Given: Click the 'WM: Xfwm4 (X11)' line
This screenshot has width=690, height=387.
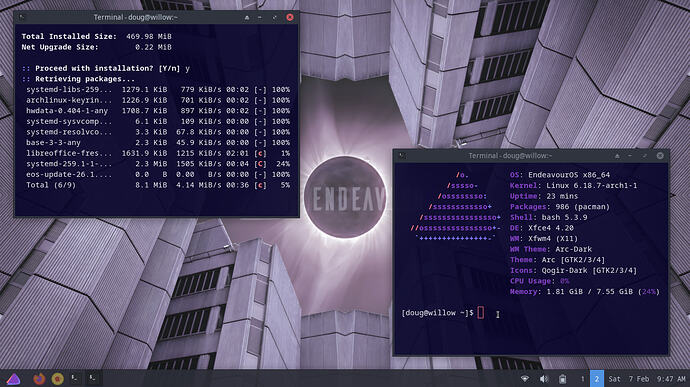Looking at the screenshot, I should pyautogui.click(x=544, y=238).
